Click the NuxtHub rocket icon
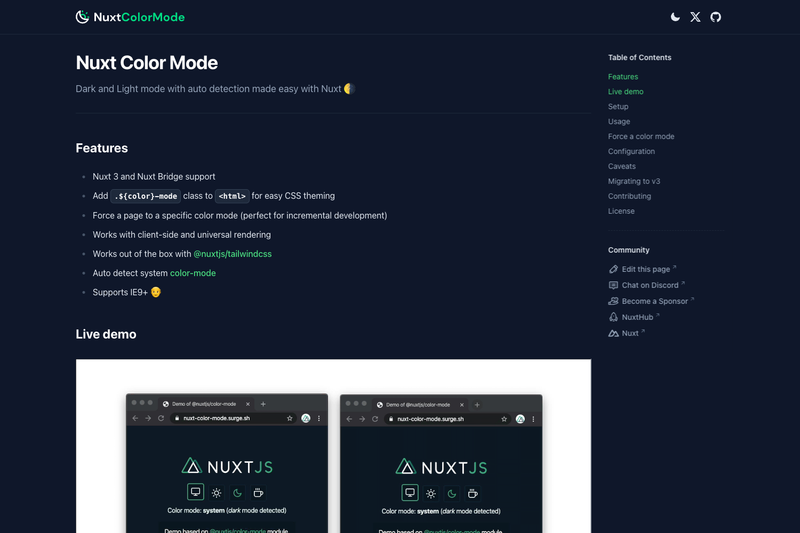Image resolution: width=800 pixels, height=533 pixels. point(613,317)
